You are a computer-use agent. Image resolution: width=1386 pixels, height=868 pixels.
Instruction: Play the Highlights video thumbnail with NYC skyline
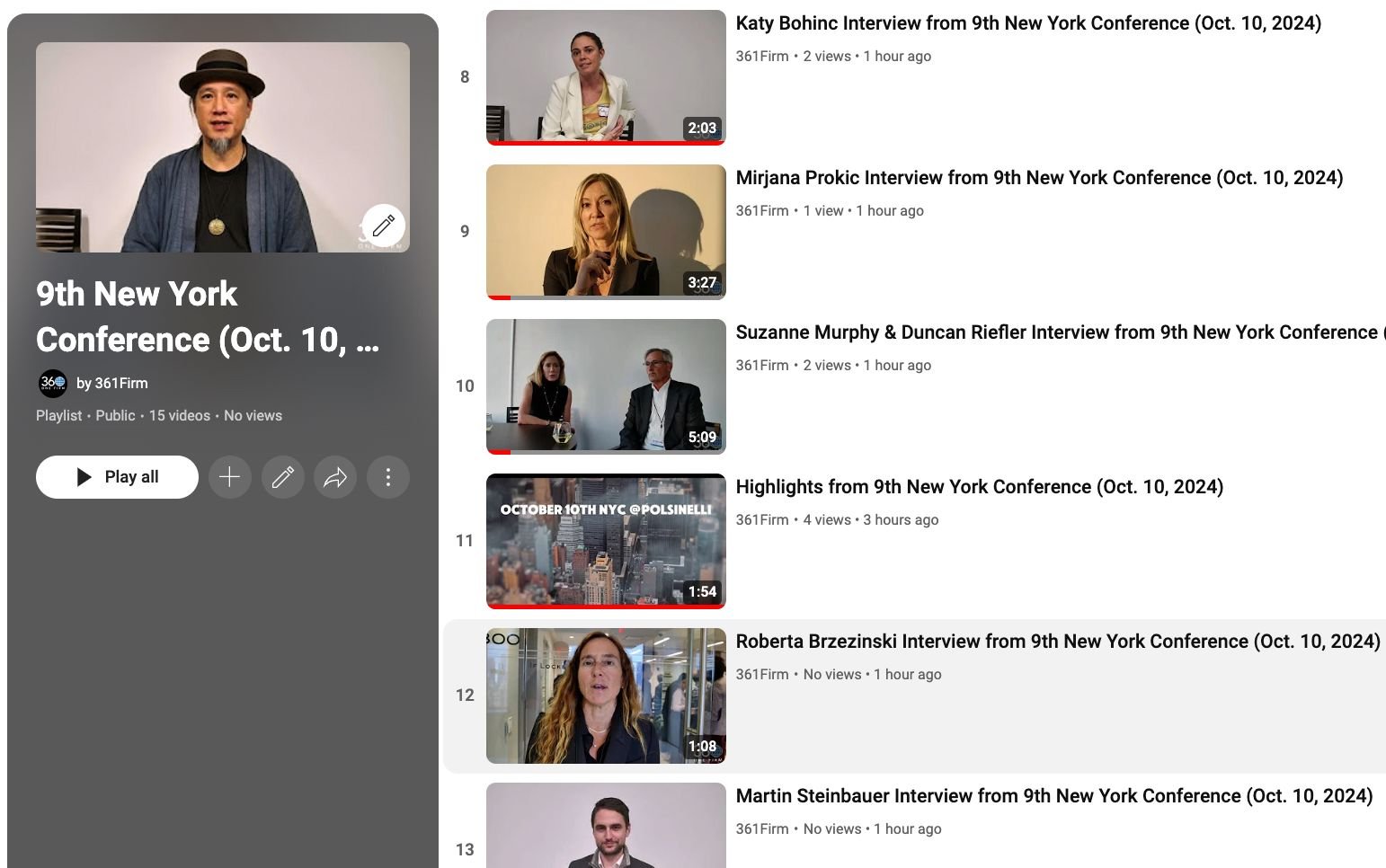[x=606, y=541]
